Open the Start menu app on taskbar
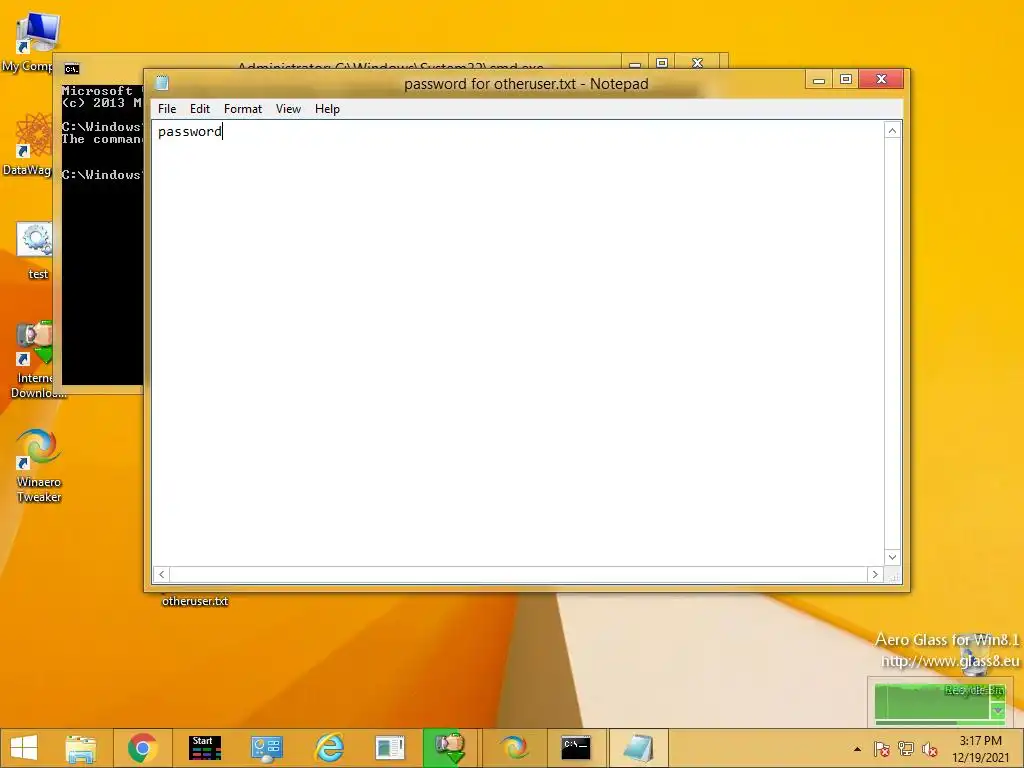1024x768 pixels. [204, 748]
